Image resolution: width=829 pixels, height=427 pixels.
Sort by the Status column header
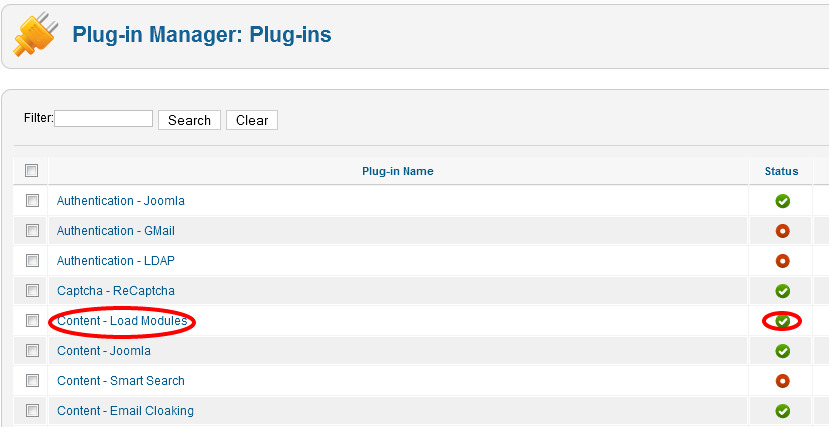tap(781, 171)
